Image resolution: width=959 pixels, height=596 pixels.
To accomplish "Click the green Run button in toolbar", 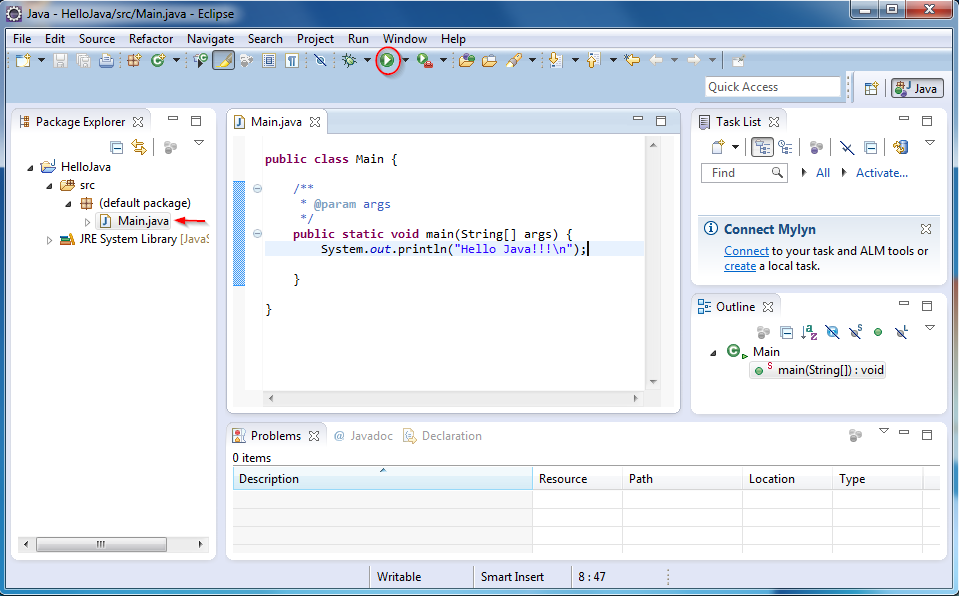I will point(387,61).
